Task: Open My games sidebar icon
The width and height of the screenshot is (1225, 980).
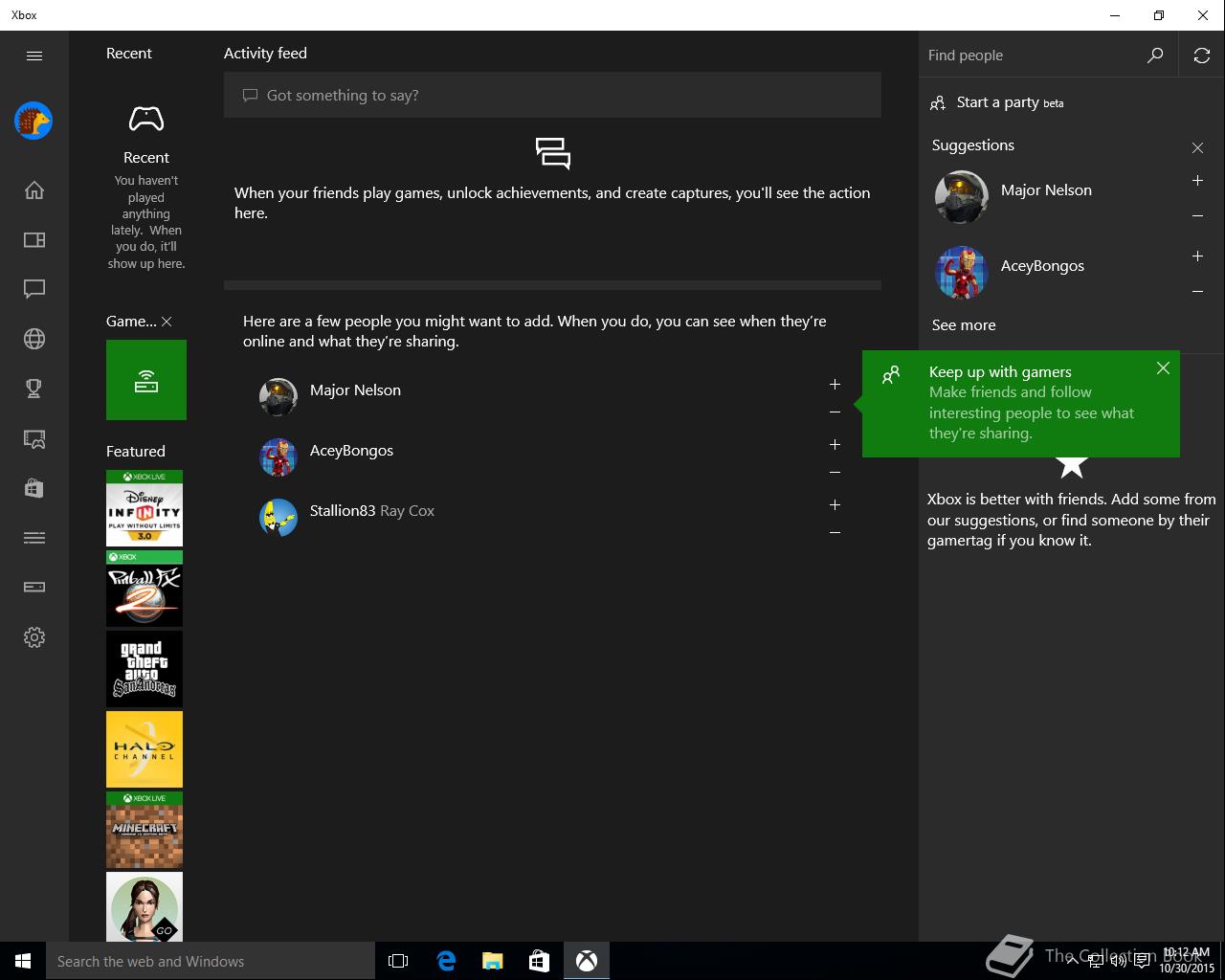Action: click(x=34, y=239)
